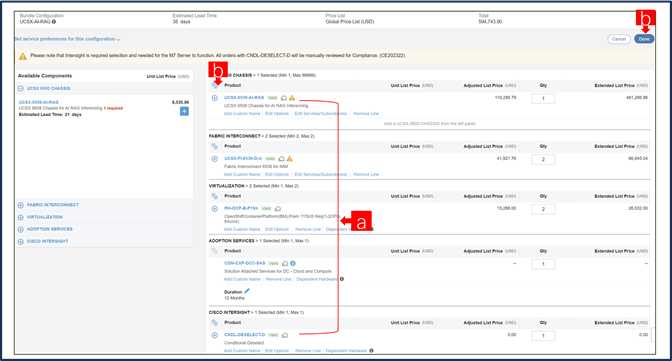672x361 pixels.
Task: Click the link icon in Virtualization table header
Action: [215, 196]
